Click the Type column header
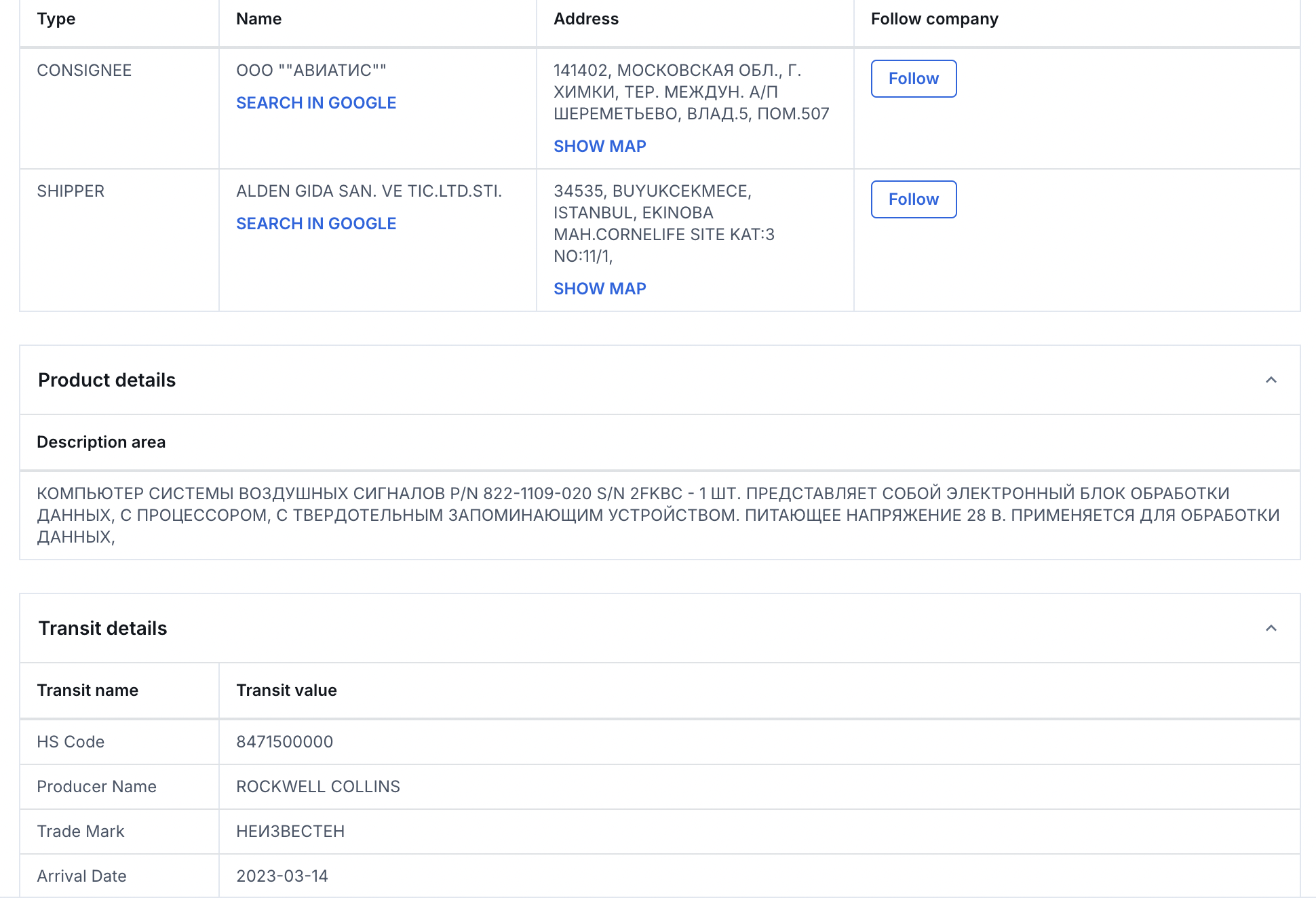This screenshot has width=1316, height=898. coord(56,19)
